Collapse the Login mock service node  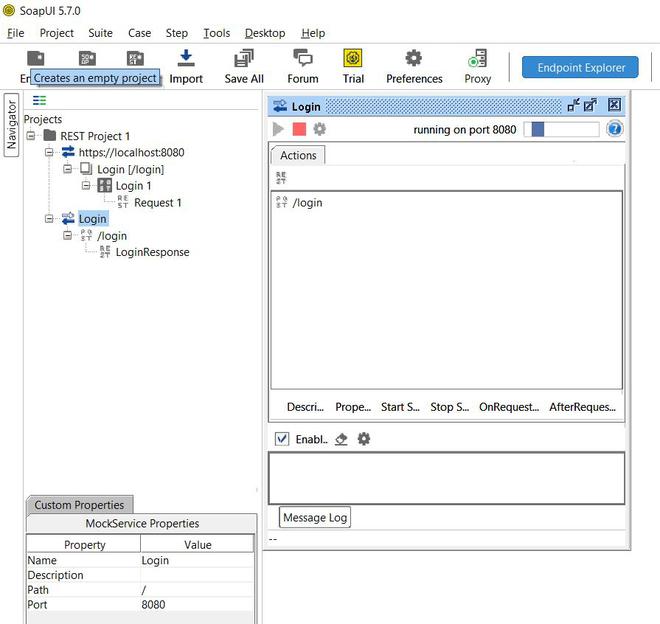49,219
